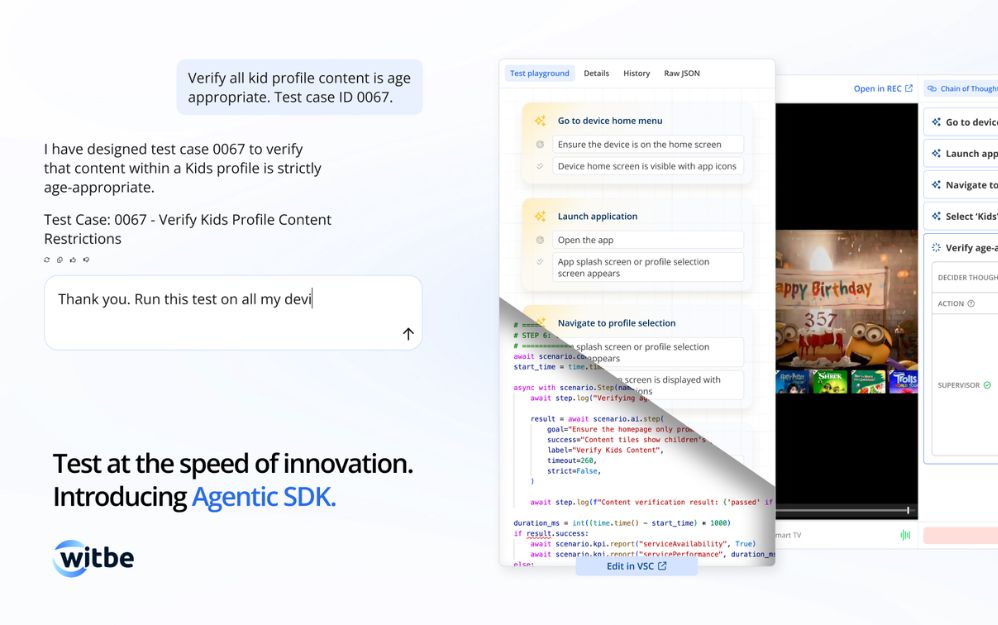Toggle check for 'Device home screen is visible'

tap(540, 166)
